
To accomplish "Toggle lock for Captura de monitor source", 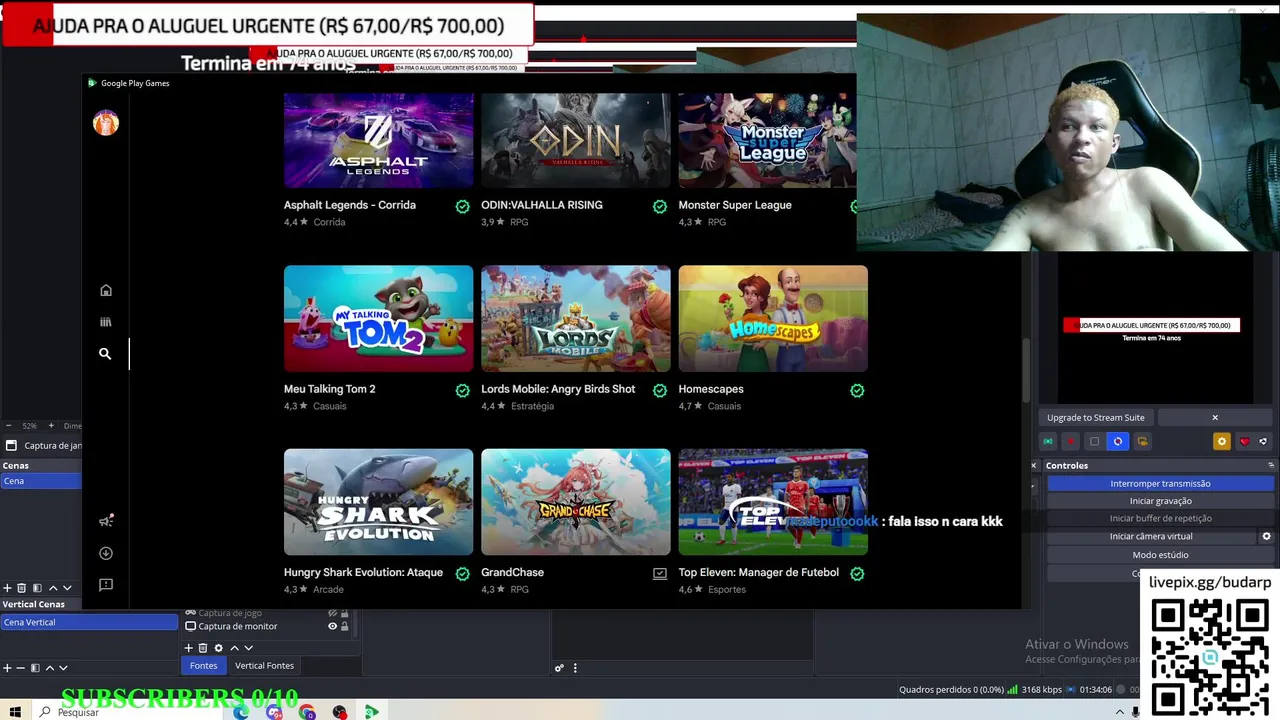I will (345, 626).
